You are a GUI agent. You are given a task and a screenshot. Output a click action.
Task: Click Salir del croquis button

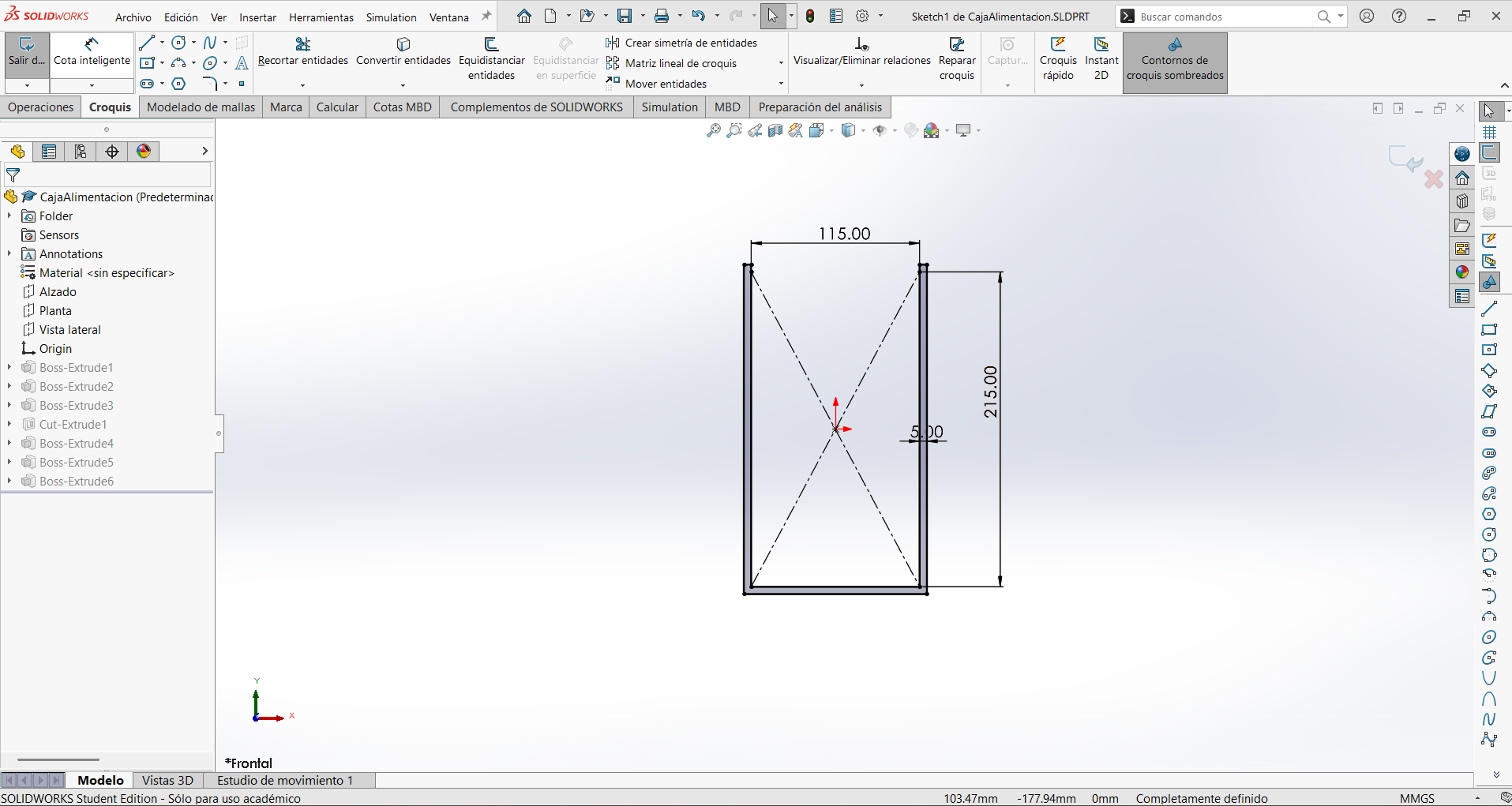pos(27,54)
